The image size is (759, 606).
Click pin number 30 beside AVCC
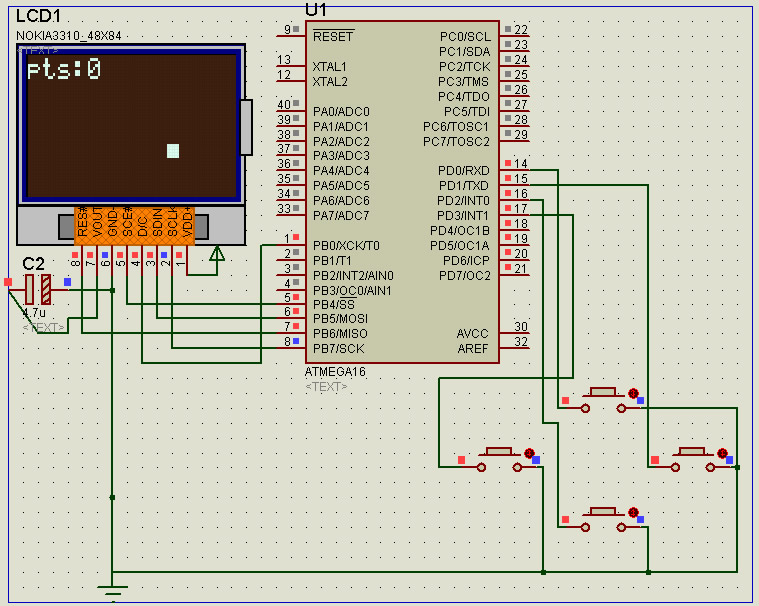tap(521, 327)
